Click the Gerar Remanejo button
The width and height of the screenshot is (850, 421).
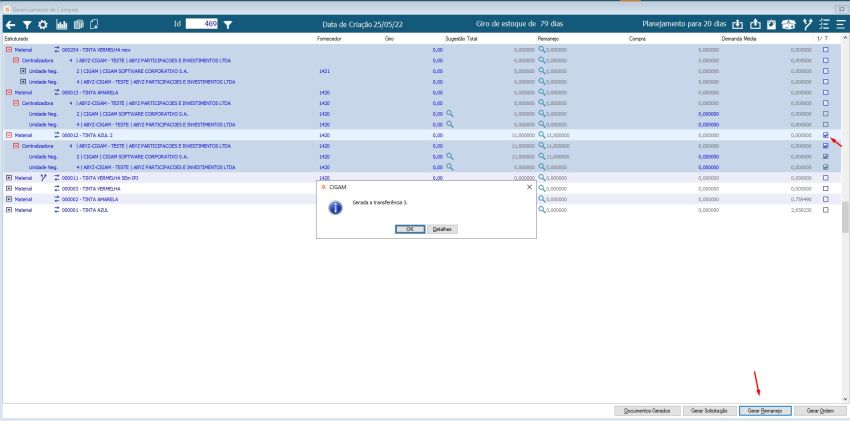pyautogui.click(x=765, y=411)
